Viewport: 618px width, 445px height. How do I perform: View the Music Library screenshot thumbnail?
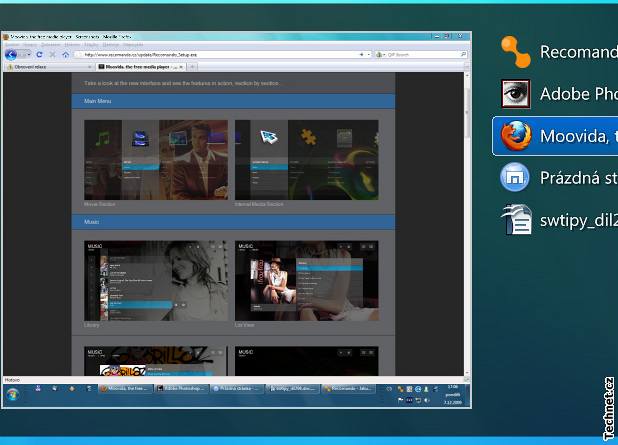(156, 280)
